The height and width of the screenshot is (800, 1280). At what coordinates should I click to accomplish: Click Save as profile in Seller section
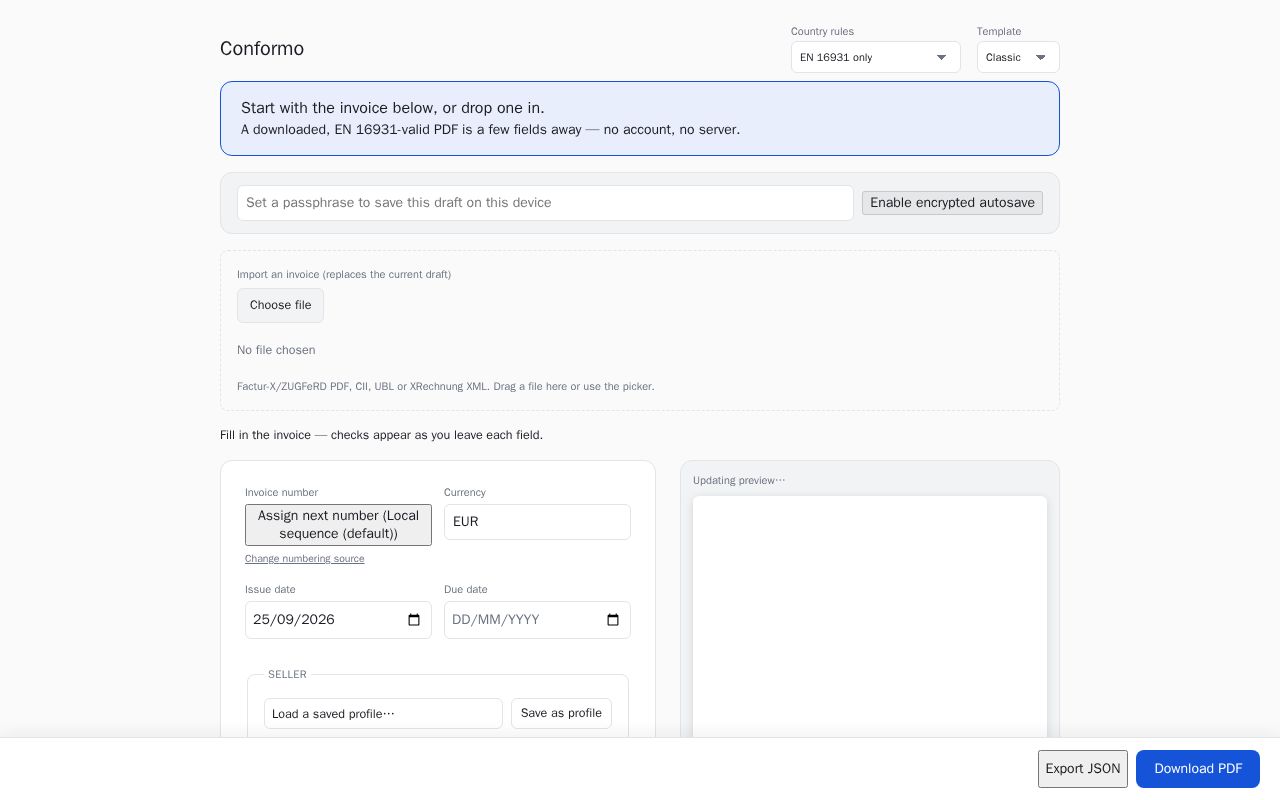(561, 713)
